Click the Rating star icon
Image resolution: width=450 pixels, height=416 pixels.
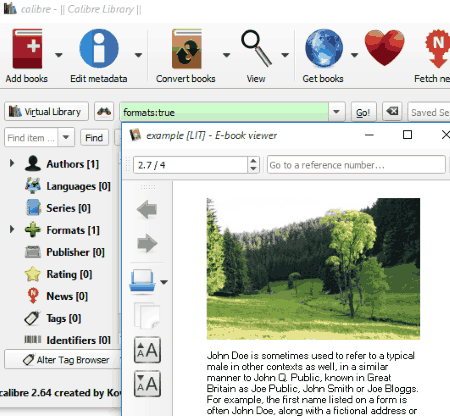click(x=33, y=274)
